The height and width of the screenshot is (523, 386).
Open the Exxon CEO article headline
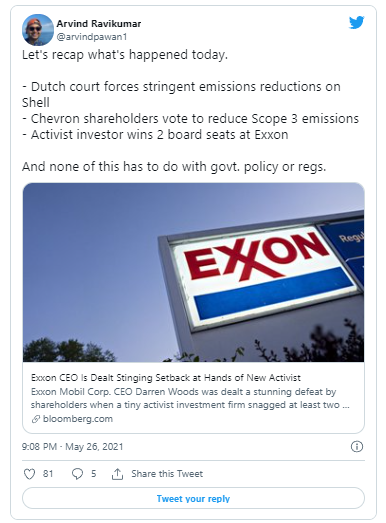click(x=166, y=378)
